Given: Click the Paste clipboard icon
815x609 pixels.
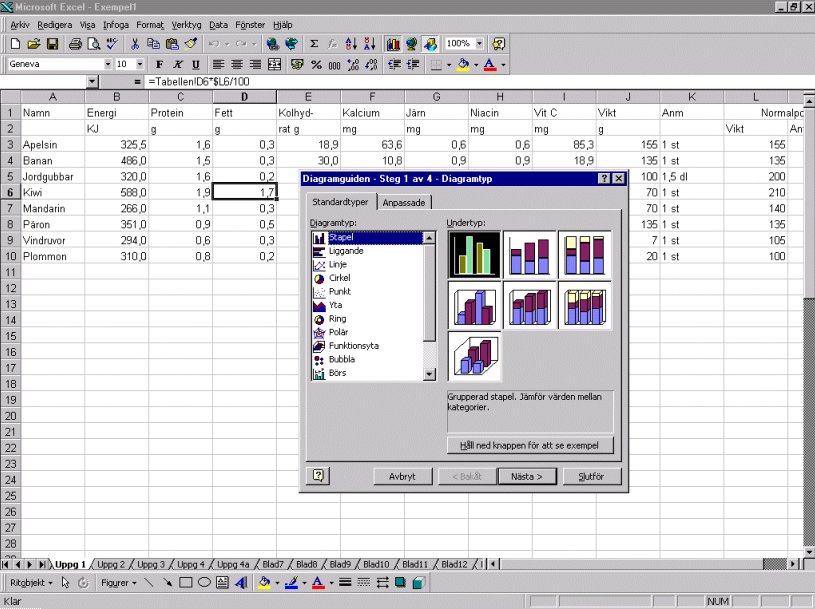Looking at the screenshot, I should (172, 44).
